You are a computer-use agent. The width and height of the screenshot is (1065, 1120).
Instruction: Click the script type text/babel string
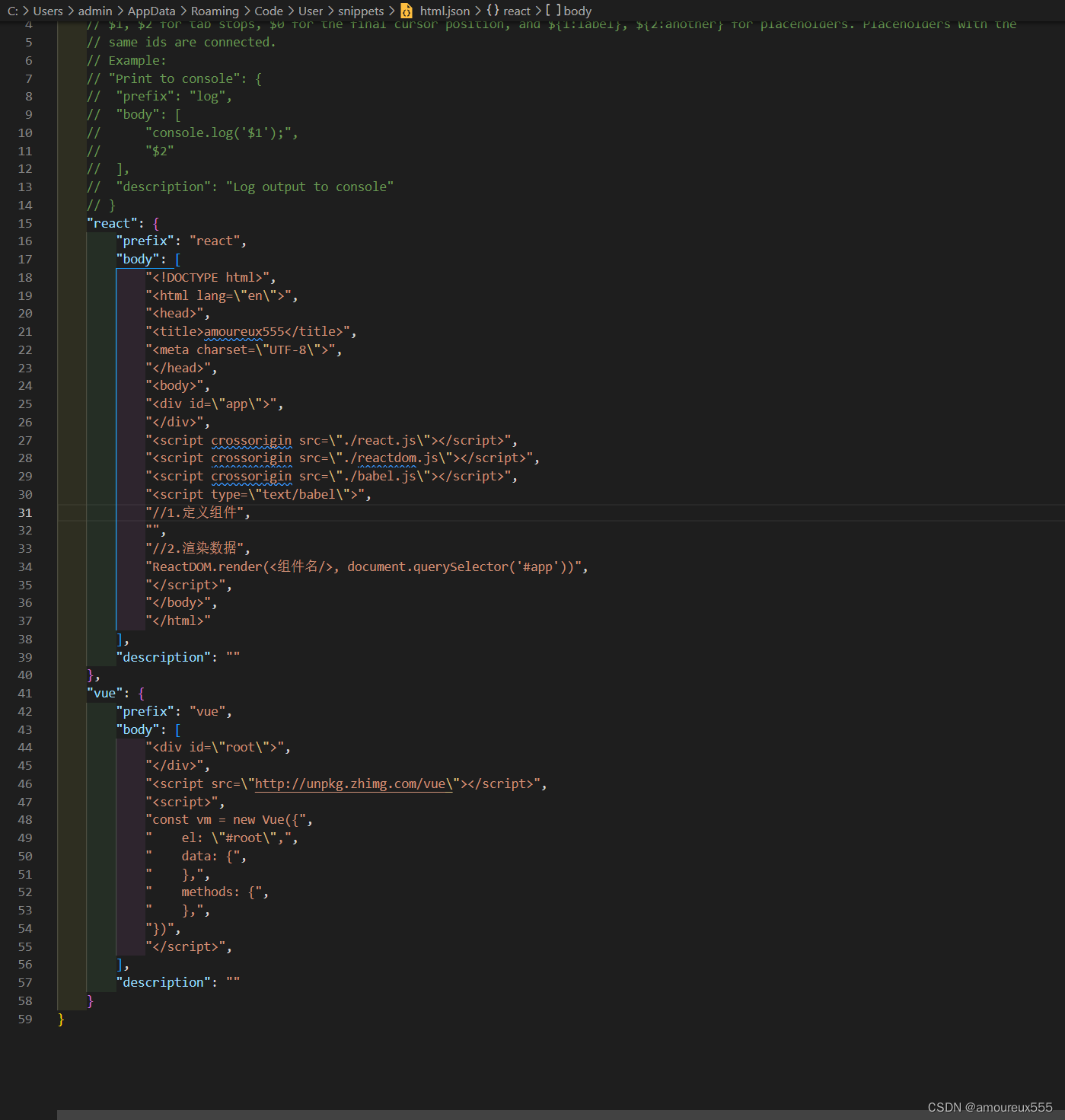pyautogui.click(x=256, y=494)
